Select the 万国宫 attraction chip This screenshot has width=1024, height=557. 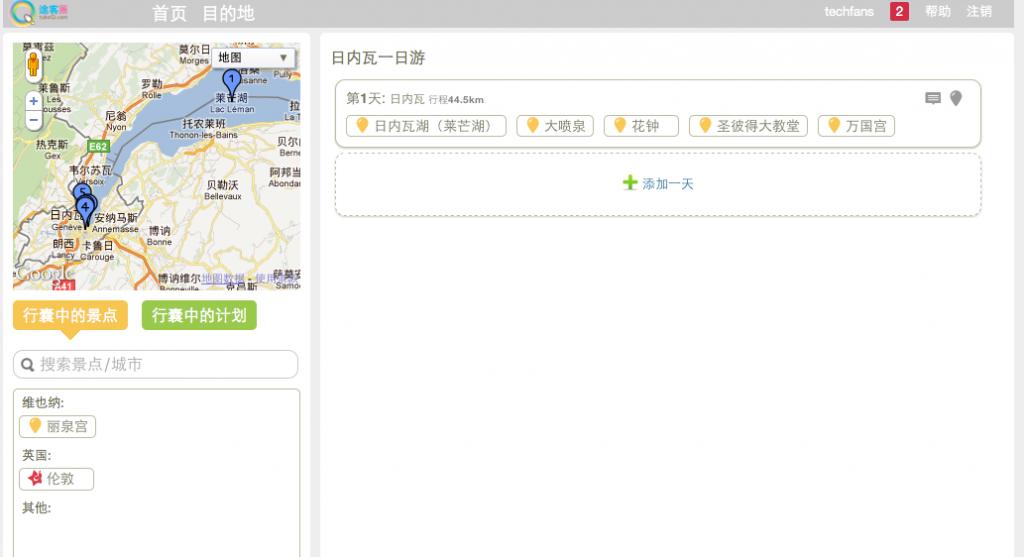click(856, 126)
